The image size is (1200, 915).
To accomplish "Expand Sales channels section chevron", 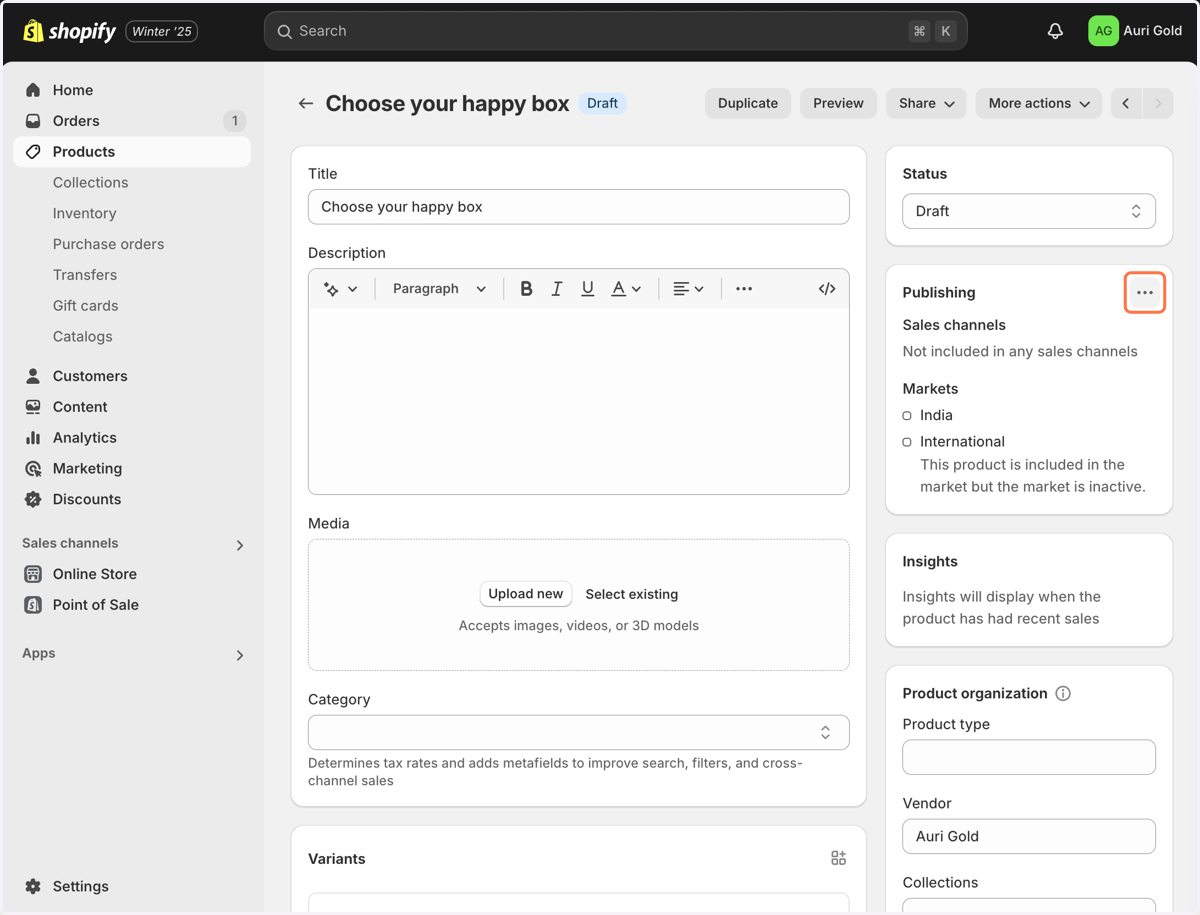I will coord(240,545).
